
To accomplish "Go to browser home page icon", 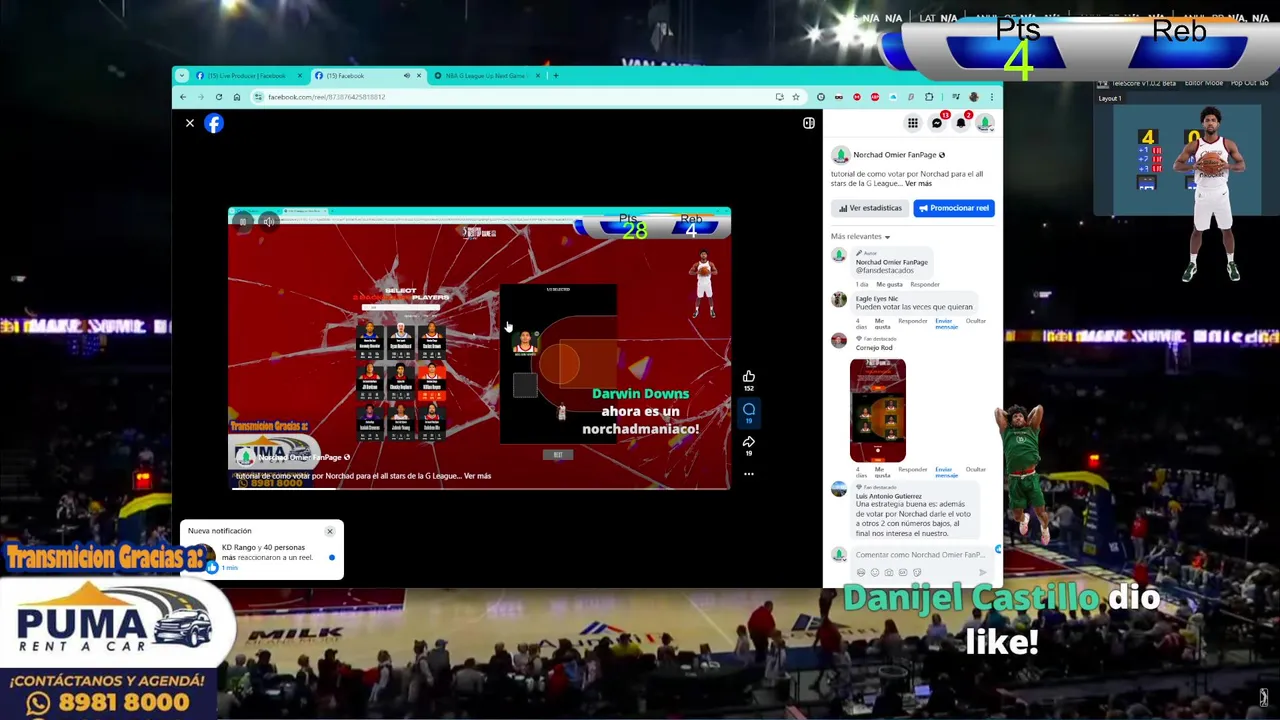I will (x=236, y=97).
